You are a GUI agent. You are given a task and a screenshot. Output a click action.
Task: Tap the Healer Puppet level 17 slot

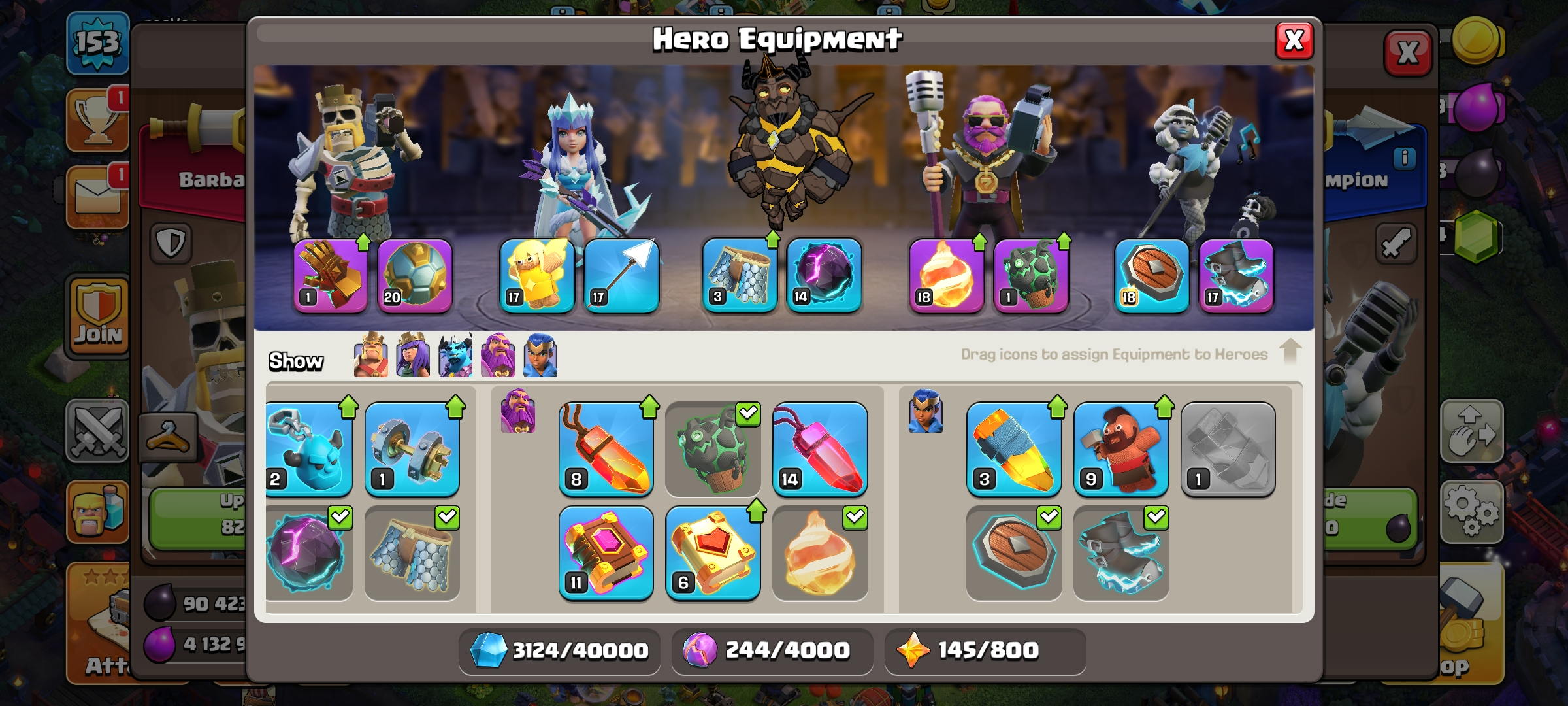[537, 276]
